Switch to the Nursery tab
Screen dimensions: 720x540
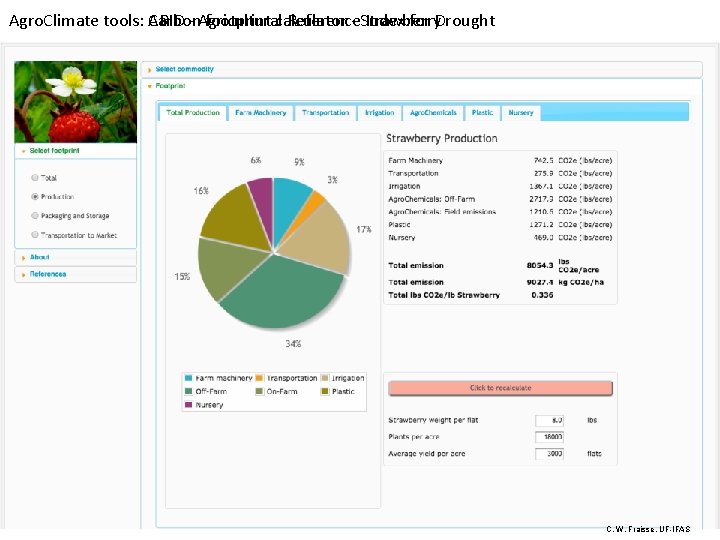[521, 112]
